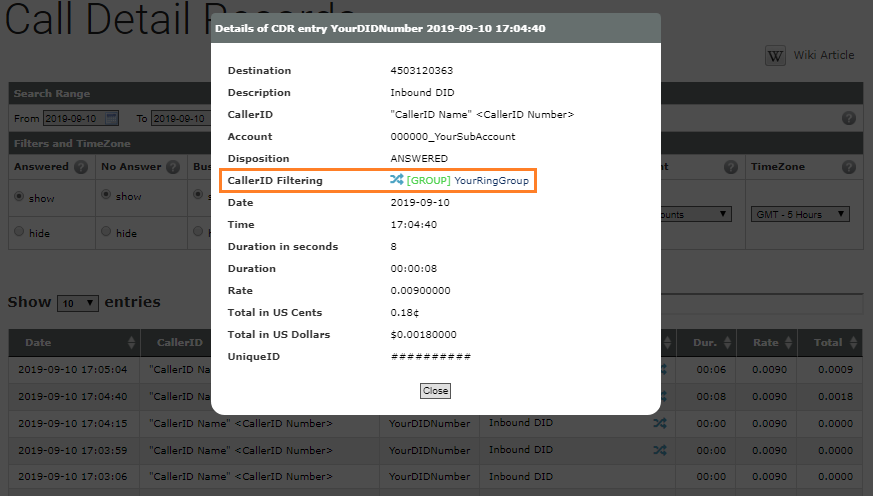Sort the table by Total column
The image size is (873, 496).
tap(830, 343)
